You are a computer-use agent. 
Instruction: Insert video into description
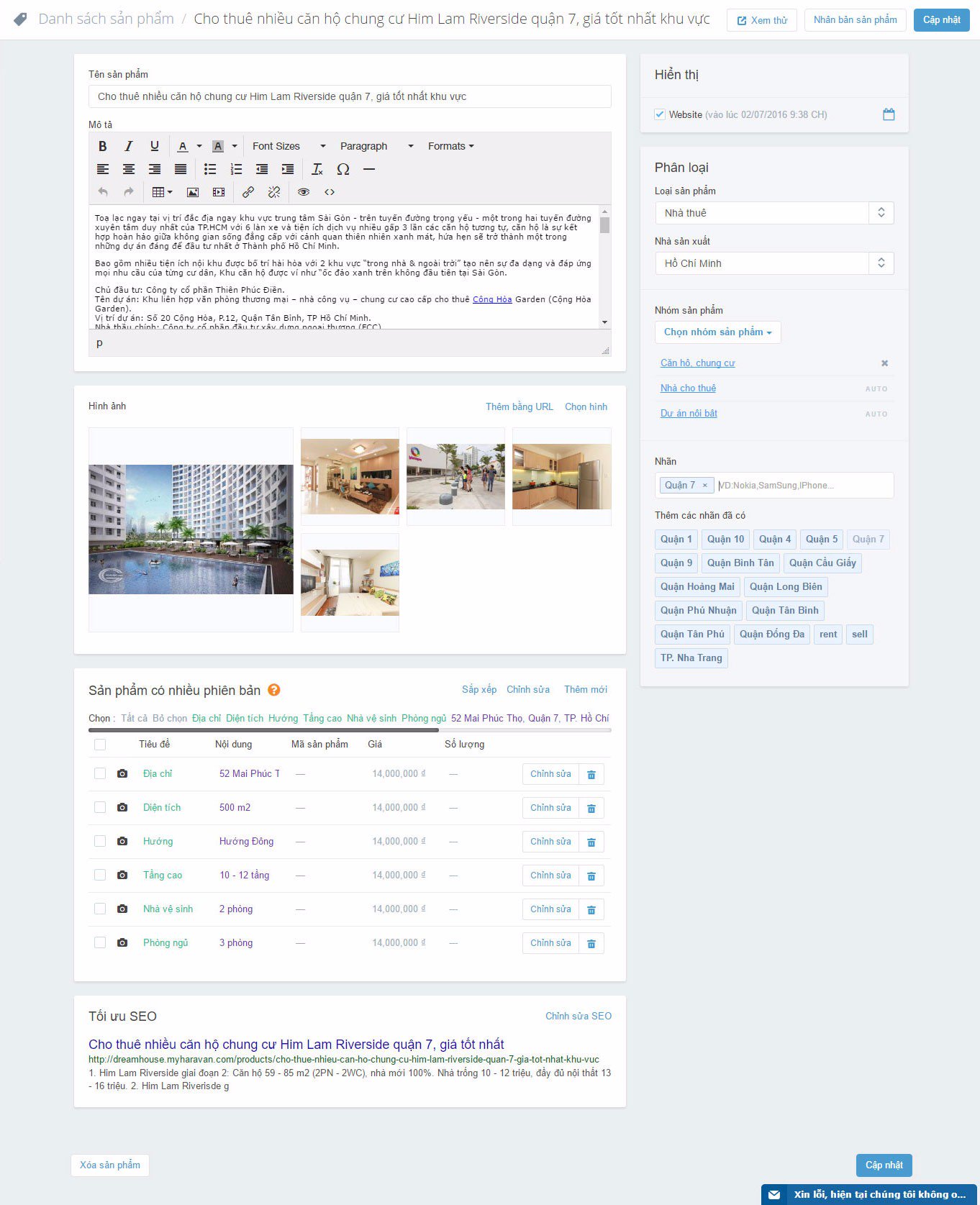click(x=219, y=192)
